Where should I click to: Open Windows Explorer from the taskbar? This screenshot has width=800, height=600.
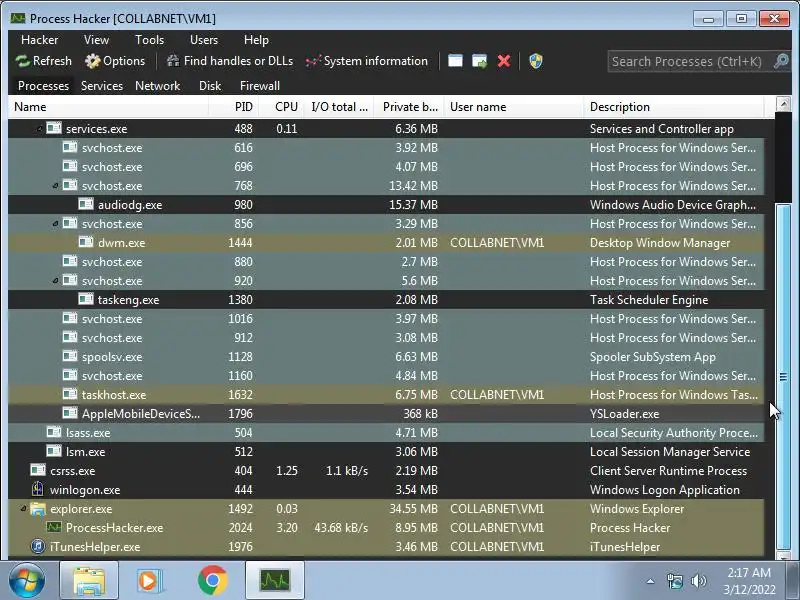pos(89,581)
